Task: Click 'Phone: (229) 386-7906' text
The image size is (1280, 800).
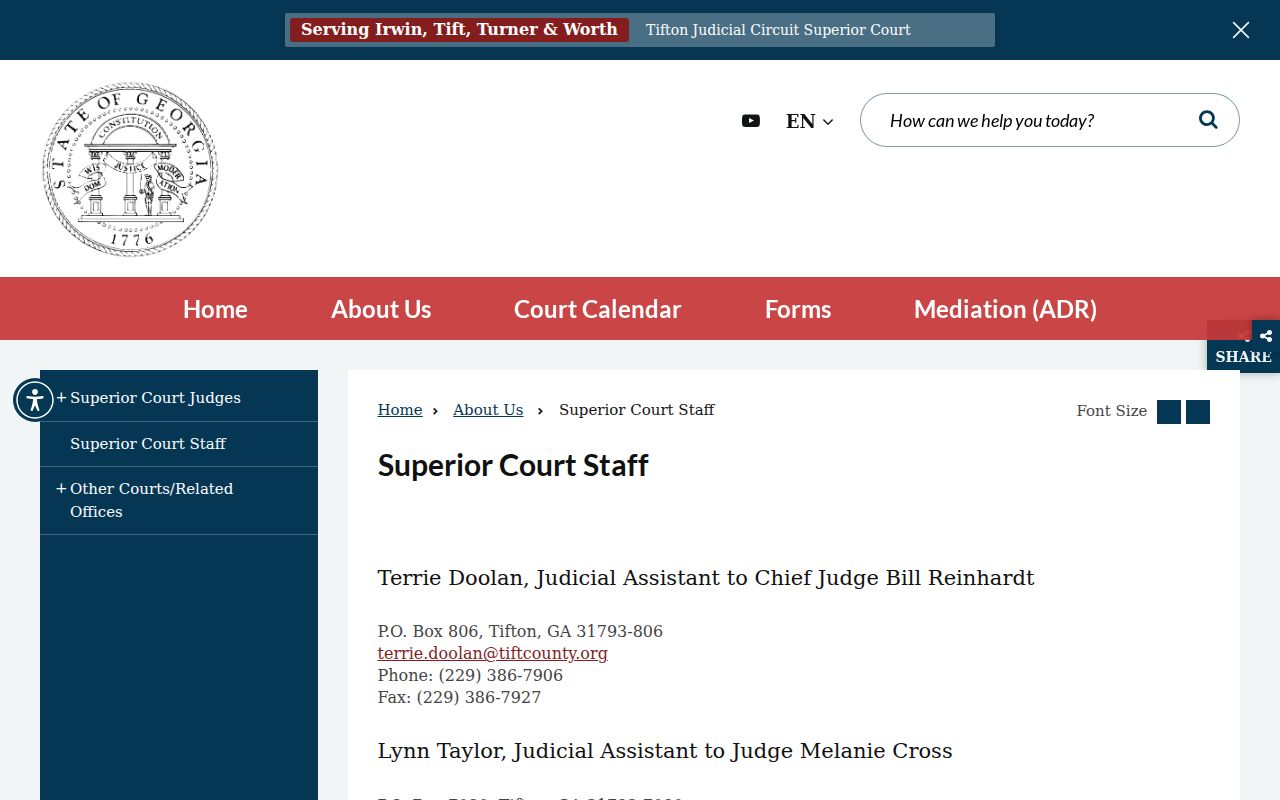Action: [470, 675]
